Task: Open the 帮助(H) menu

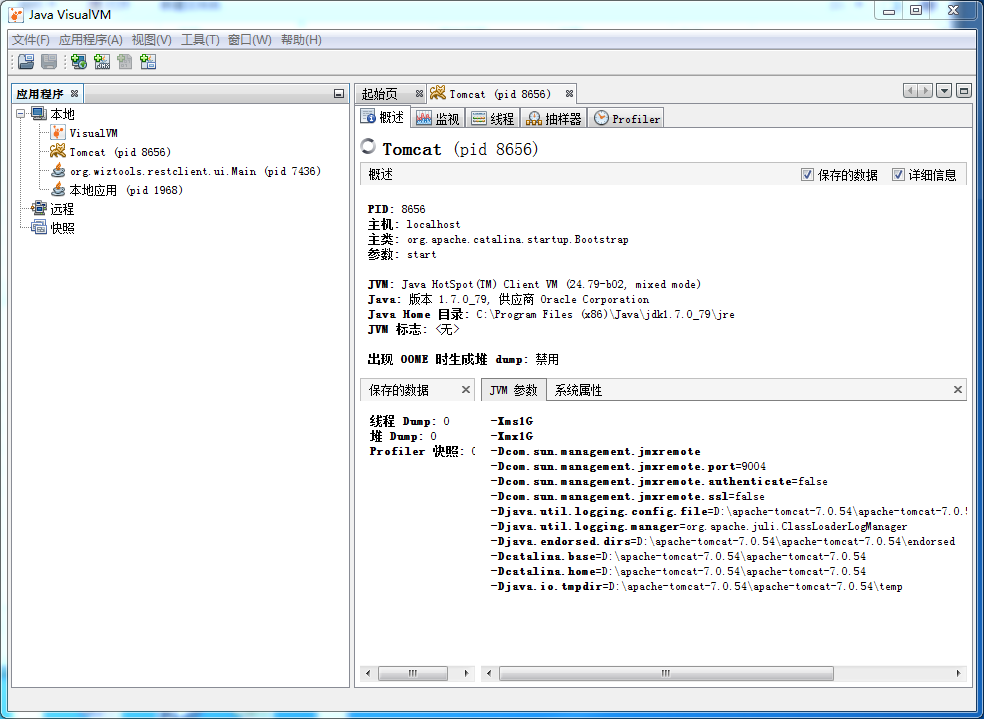Action: [301, 40]
